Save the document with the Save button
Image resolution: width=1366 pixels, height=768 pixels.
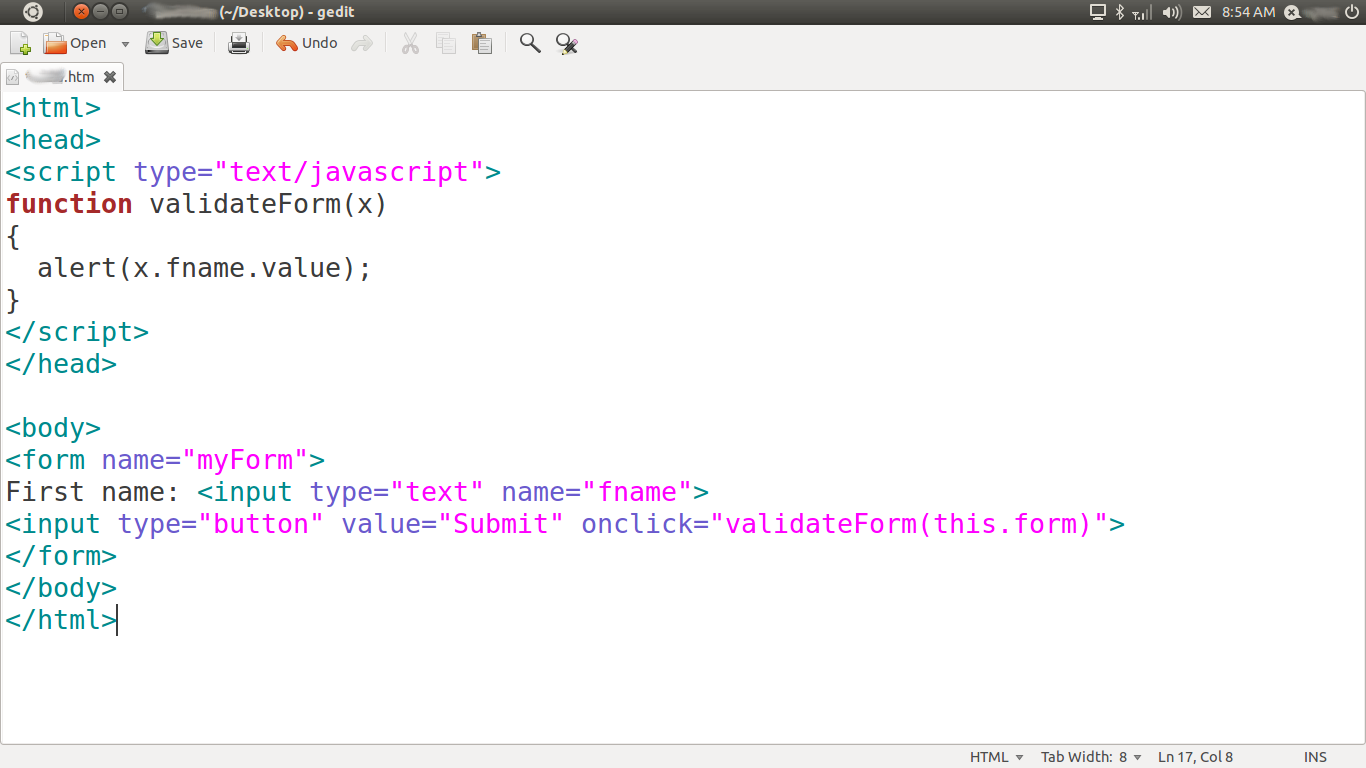[x=174, y=43]
